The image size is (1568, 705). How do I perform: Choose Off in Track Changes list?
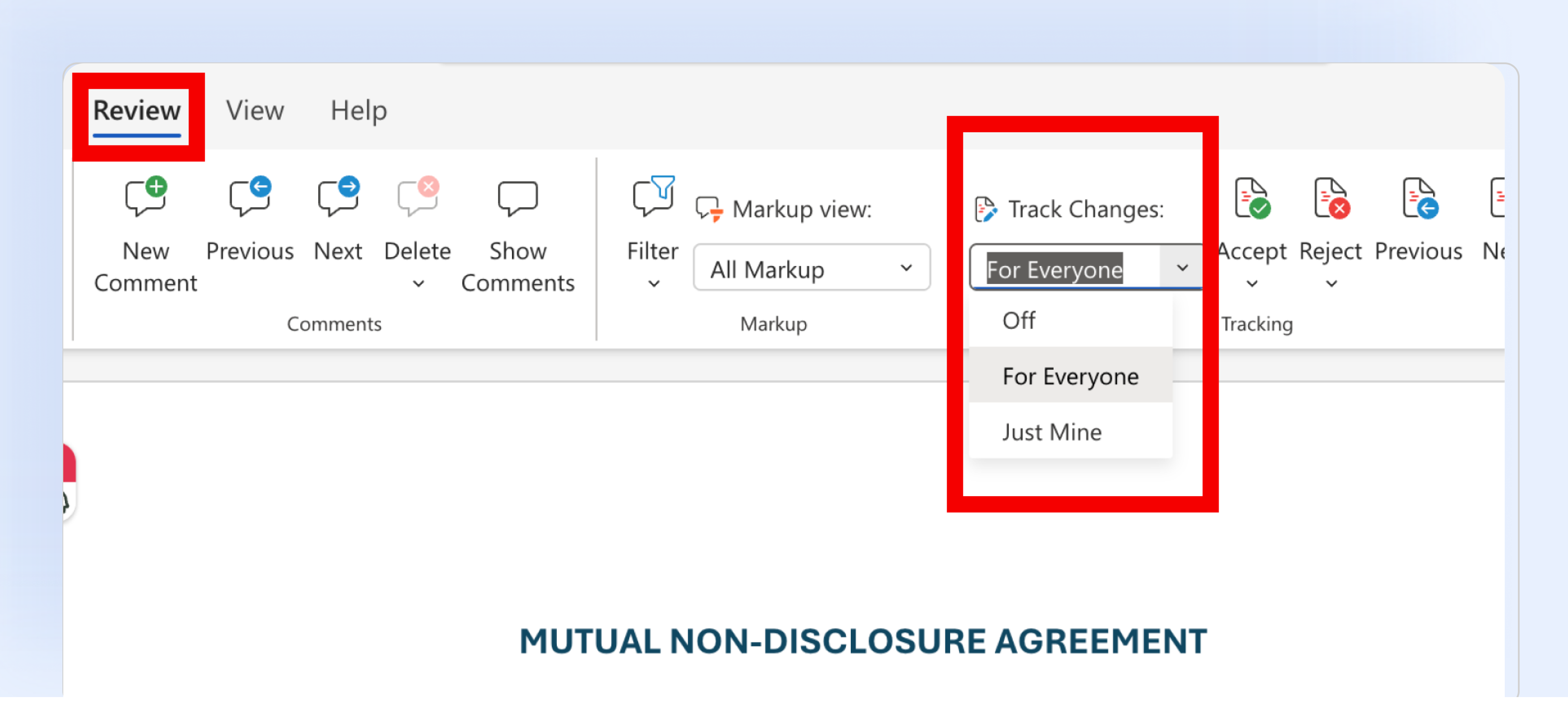point(1070,320)
